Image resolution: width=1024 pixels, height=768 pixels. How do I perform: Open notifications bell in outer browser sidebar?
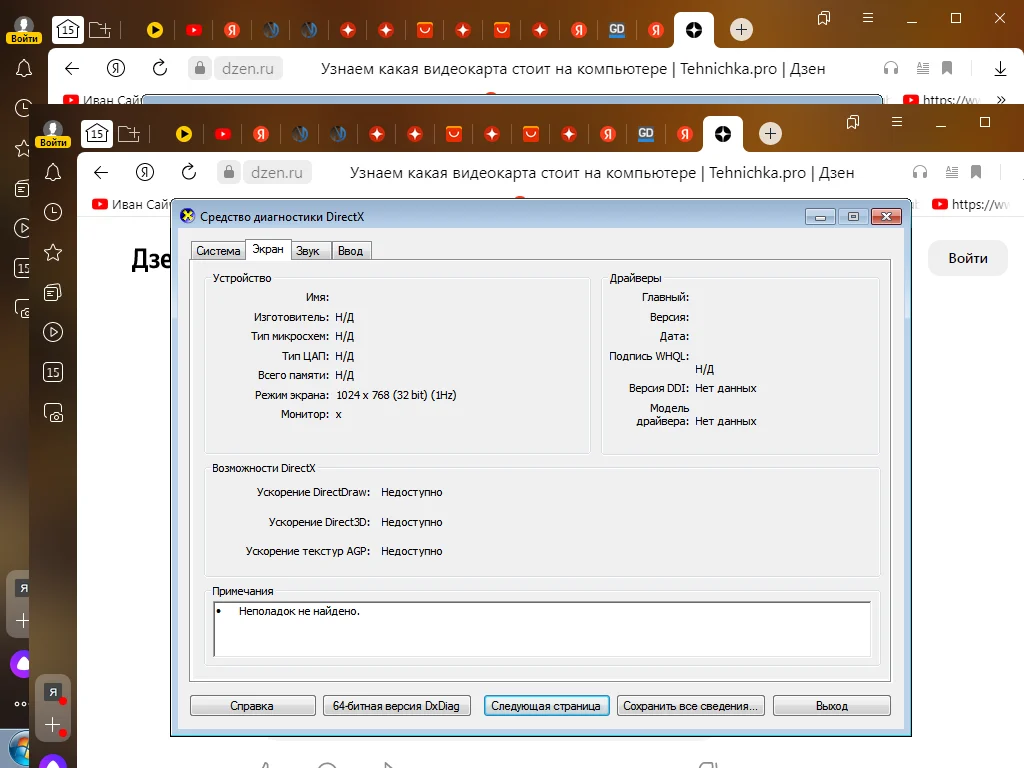point(24,68)
